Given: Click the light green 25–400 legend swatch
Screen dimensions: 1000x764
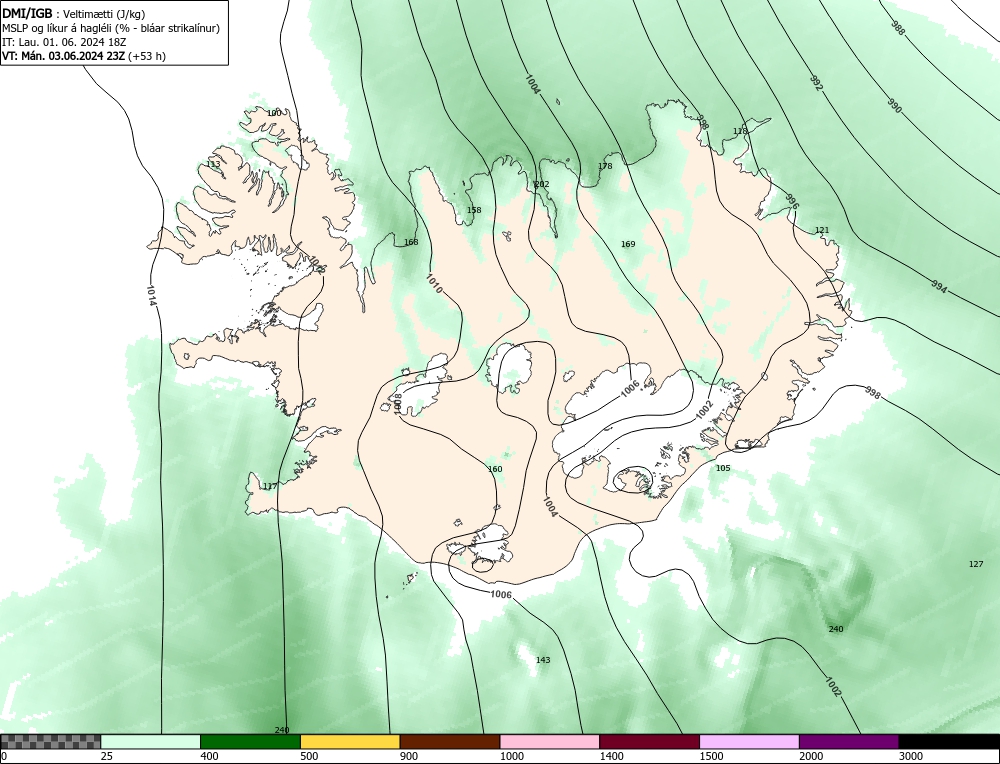Looking at the screenshot, I should click(151, 742).
